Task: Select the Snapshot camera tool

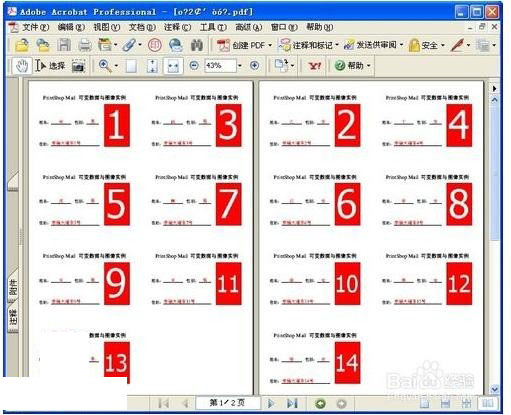Action: point(79,66)
